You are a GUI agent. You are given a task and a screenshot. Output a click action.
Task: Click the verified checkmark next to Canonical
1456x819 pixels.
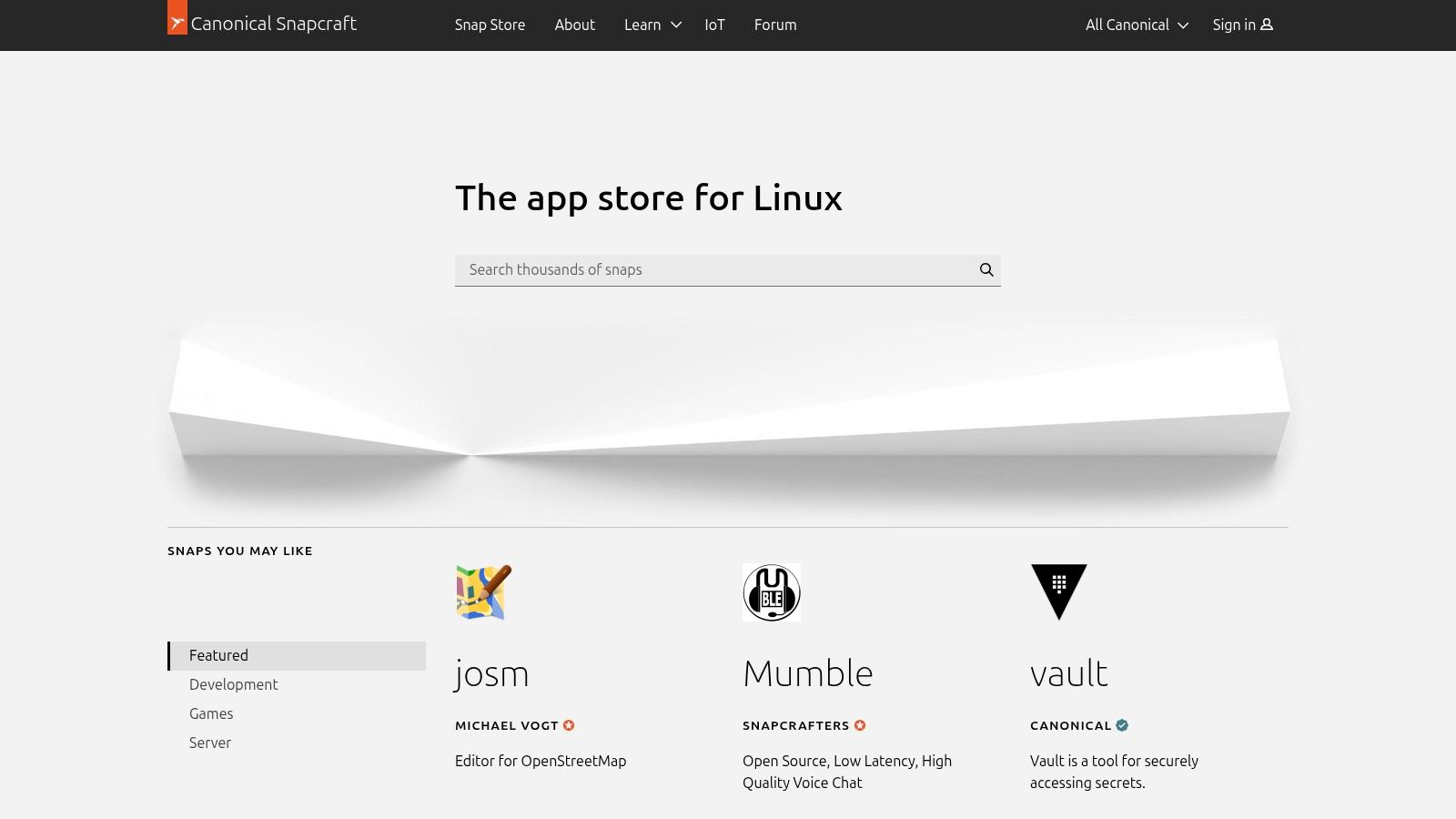coord(1122,725)
